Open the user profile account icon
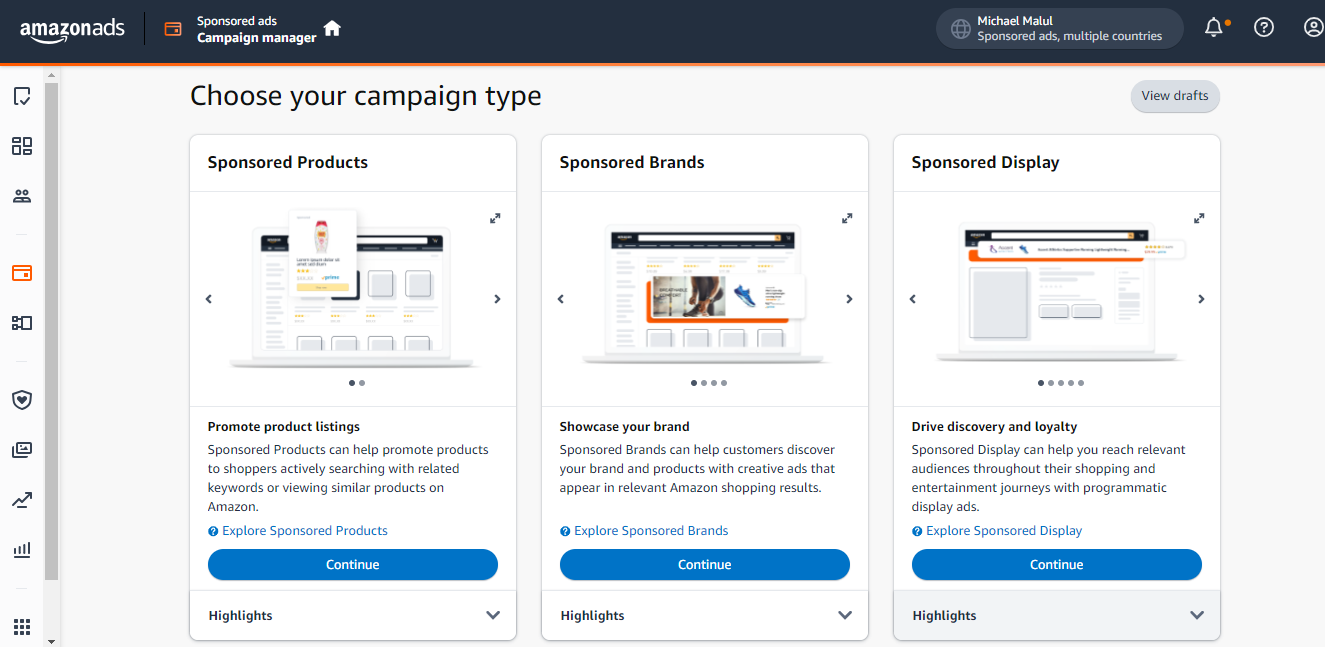 [x=1314, y=28]
